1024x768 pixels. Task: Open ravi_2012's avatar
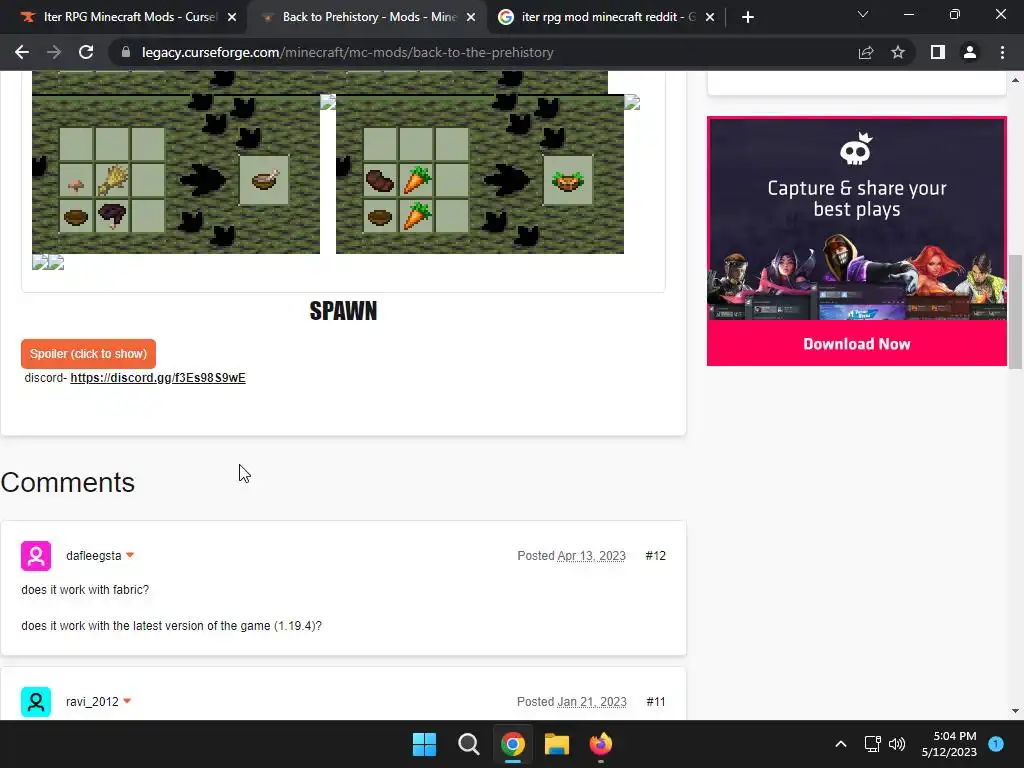[x=36, y=702]
